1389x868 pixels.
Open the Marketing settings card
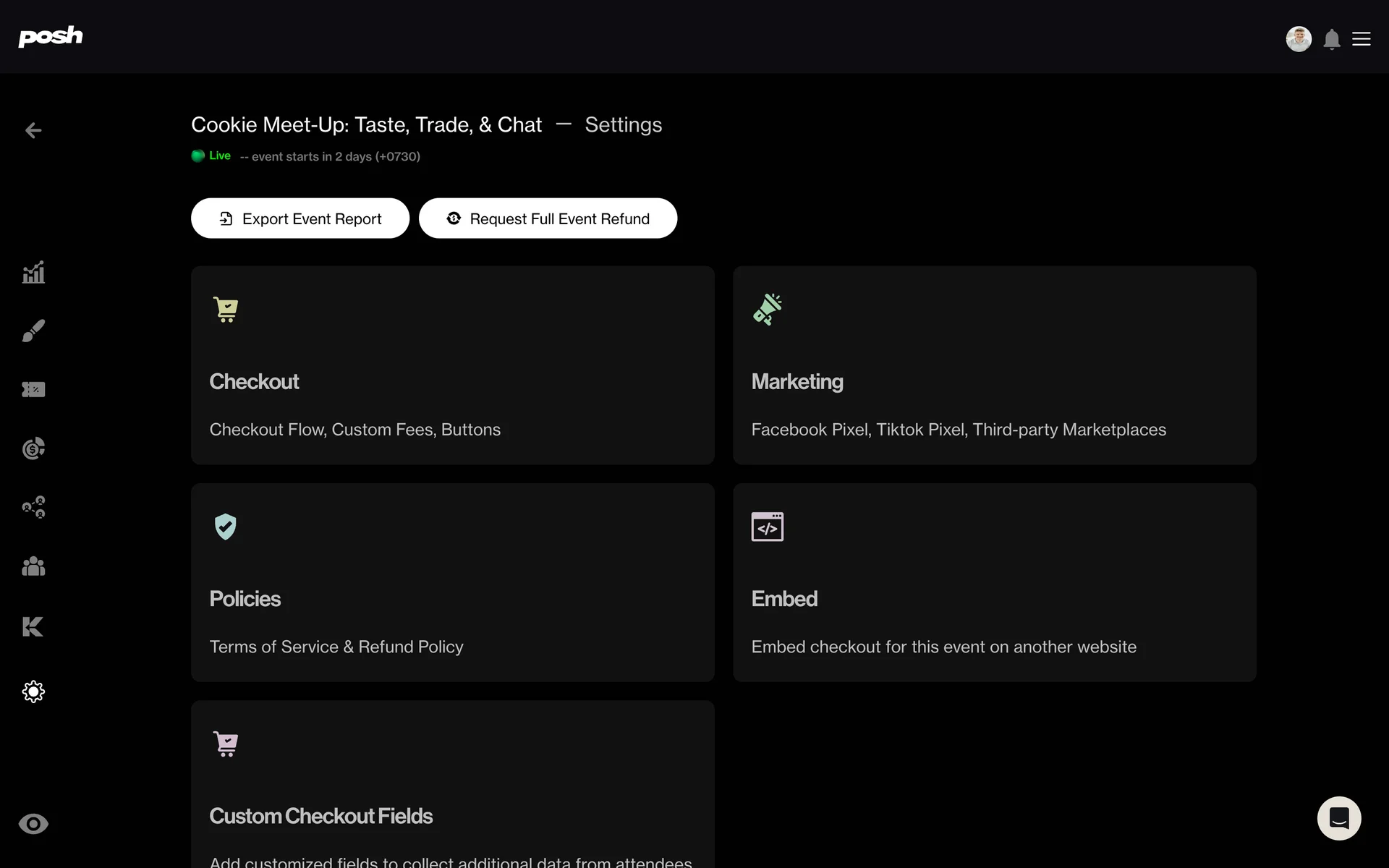coord(994,365)
